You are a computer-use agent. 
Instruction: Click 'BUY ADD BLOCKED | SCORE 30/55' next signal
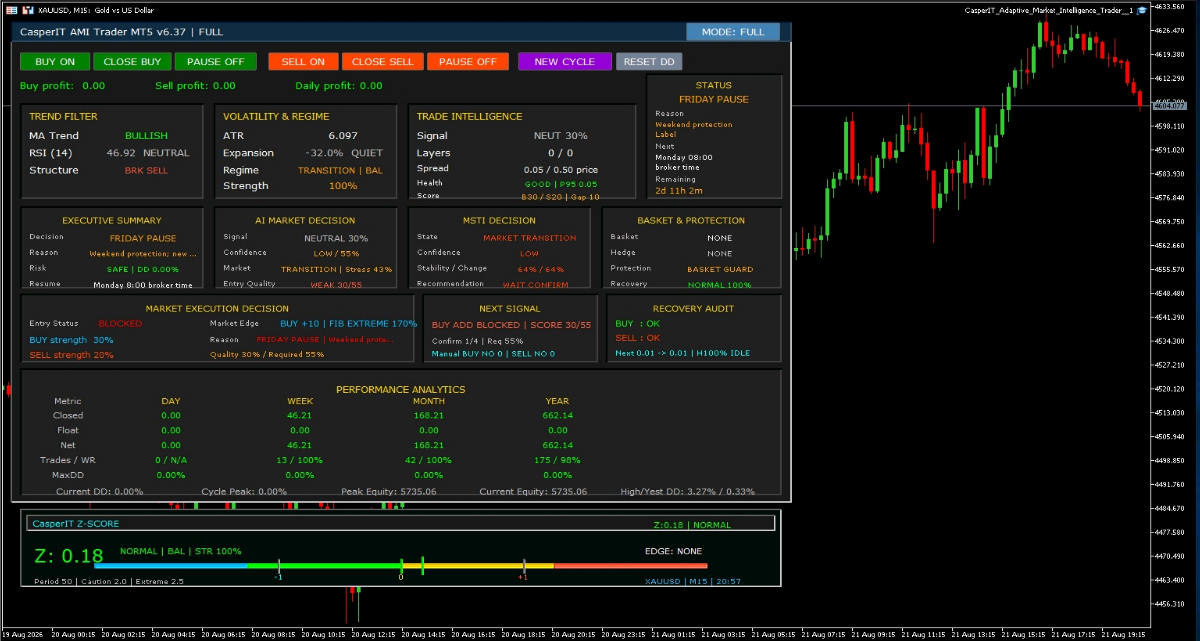point(510,325)
